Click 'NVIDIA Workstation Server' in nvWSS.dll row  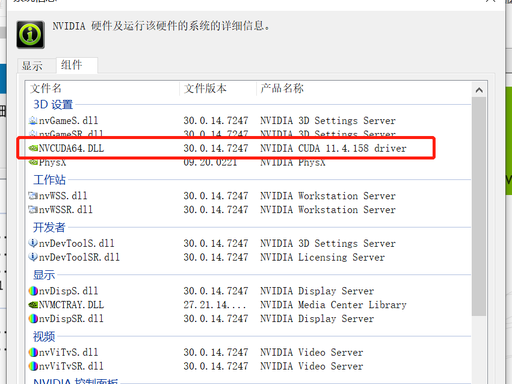point(328,196)
